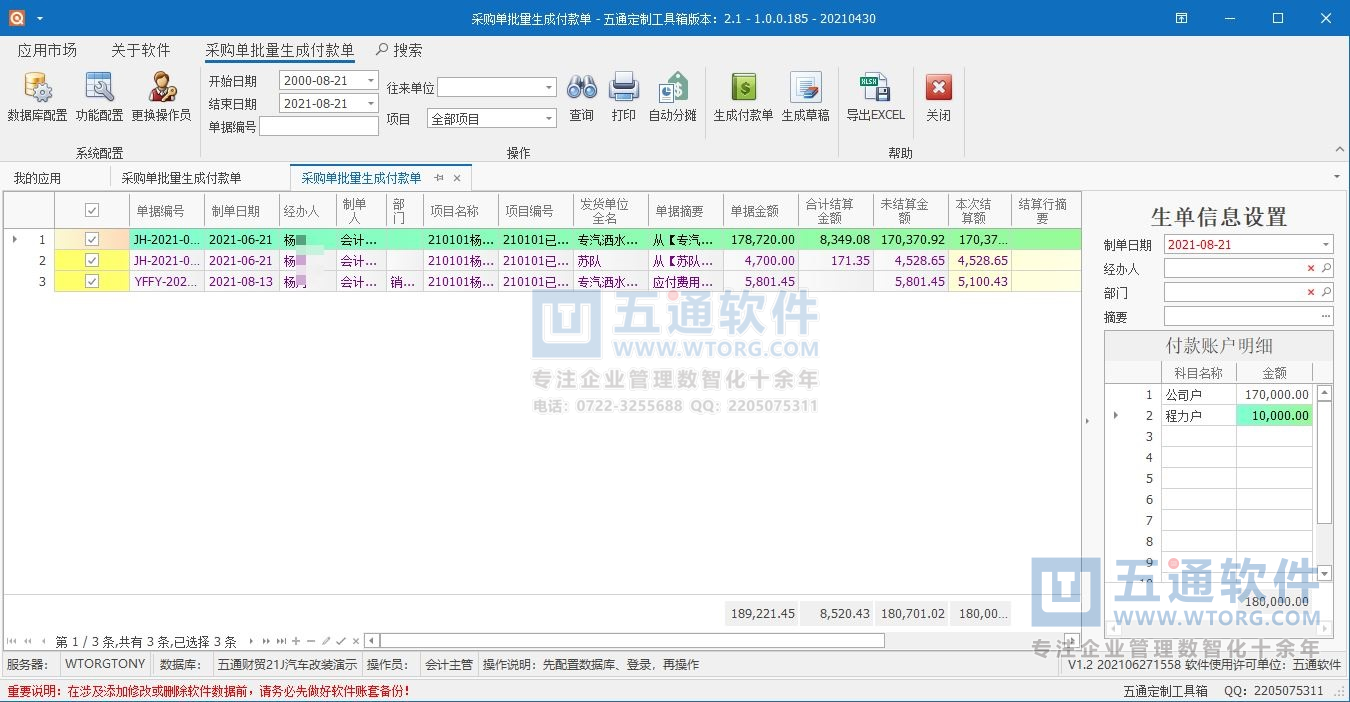
Task: Open the 摘要 ellipsis editor button
Action: (1326, 317)
